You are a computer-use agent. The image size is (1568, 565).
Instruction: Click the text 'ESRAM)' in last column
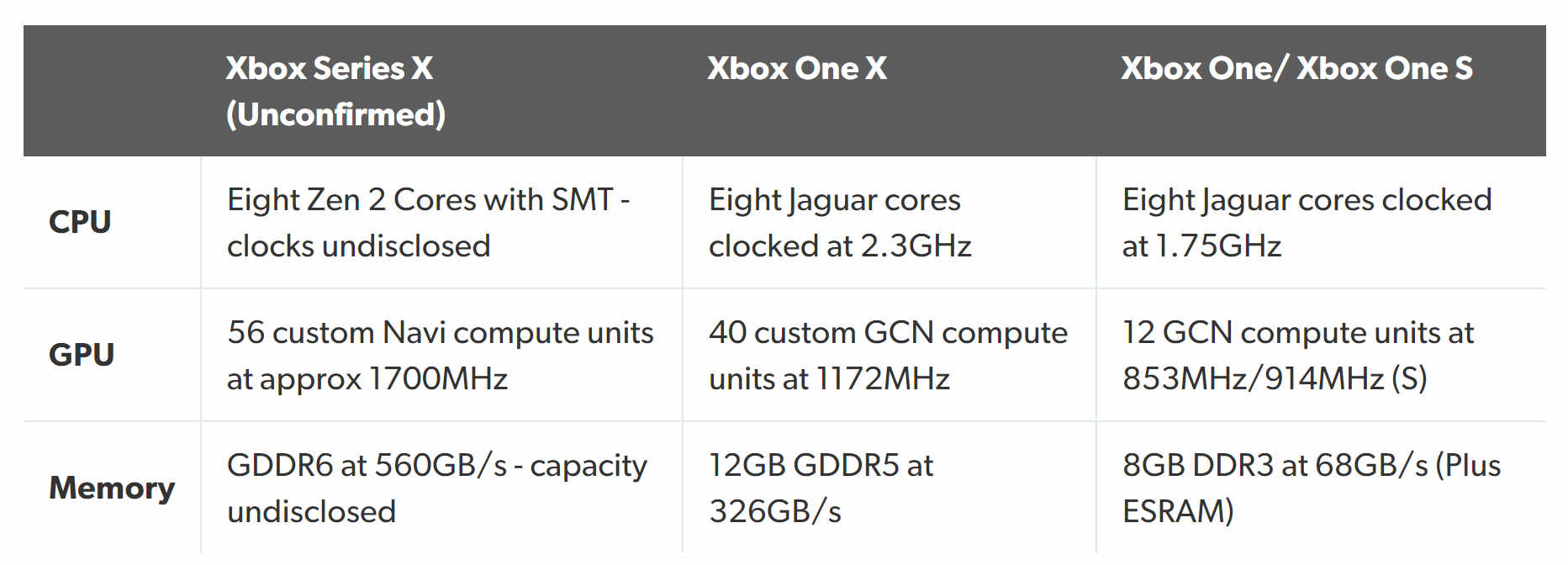(x=1178, y=511)
